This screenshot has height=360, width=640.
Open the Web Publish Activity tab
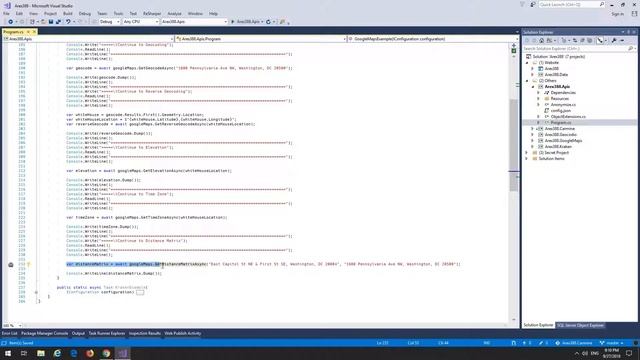tap(182, 333)
